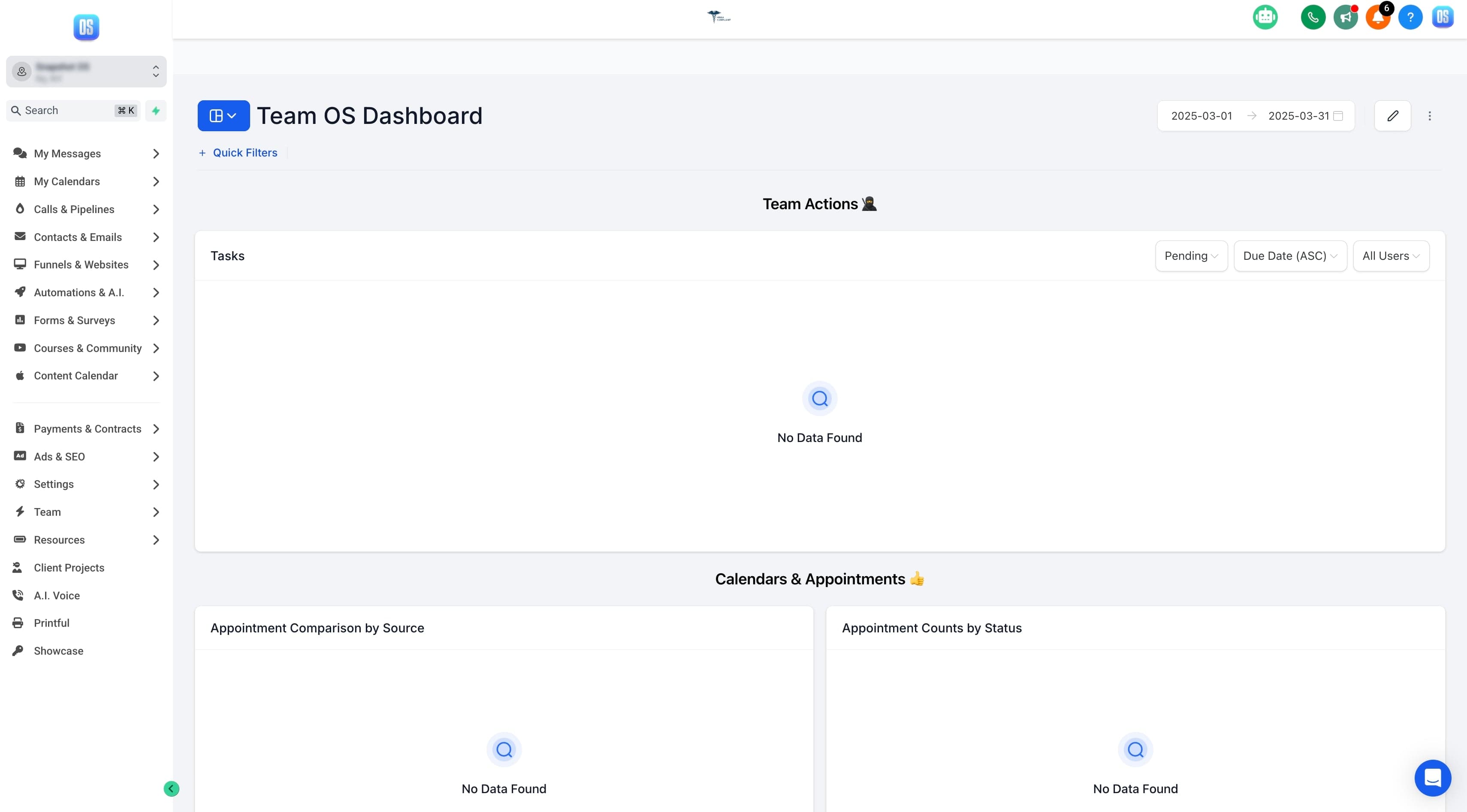Open the Pending task status dropdown
The width and height of the screenshot is (1467, 812).
tap(1191, 256)
